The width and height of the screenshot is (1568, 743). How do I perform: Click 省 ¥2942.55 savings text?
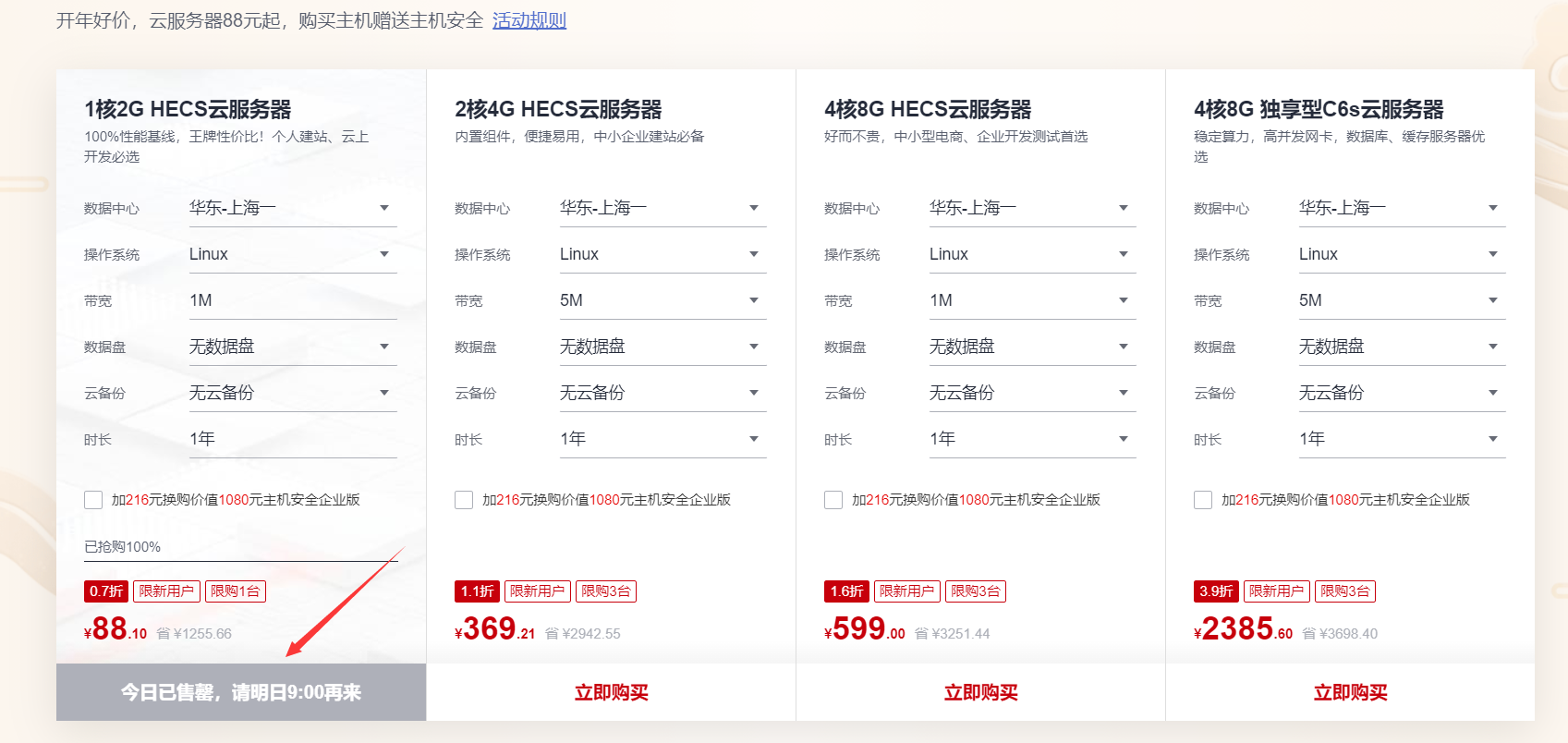(x=583, y=634)
